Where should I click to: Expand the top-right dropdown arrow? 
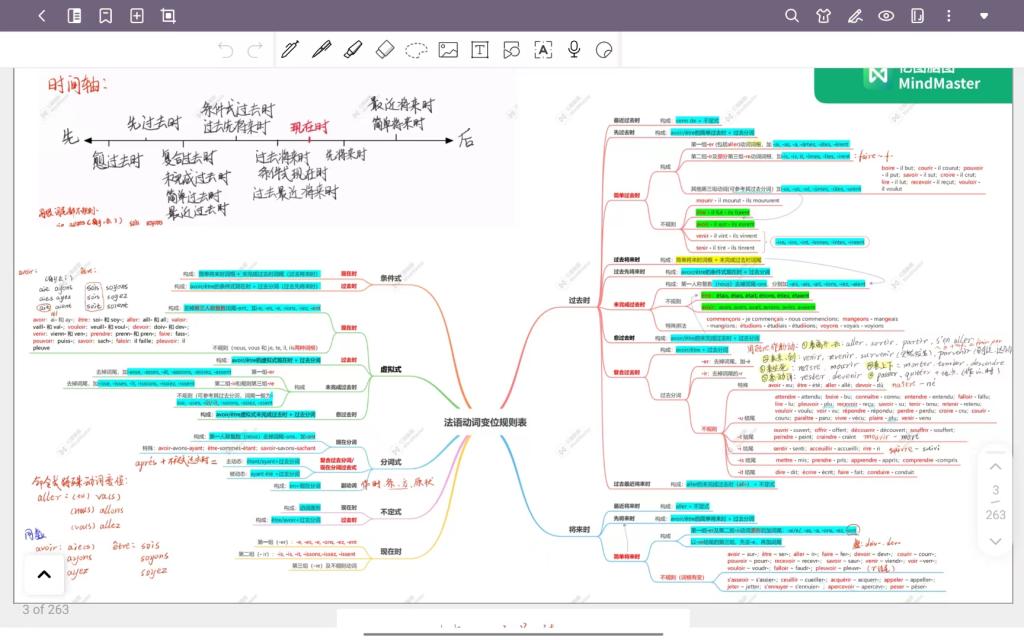click(984, 16)
